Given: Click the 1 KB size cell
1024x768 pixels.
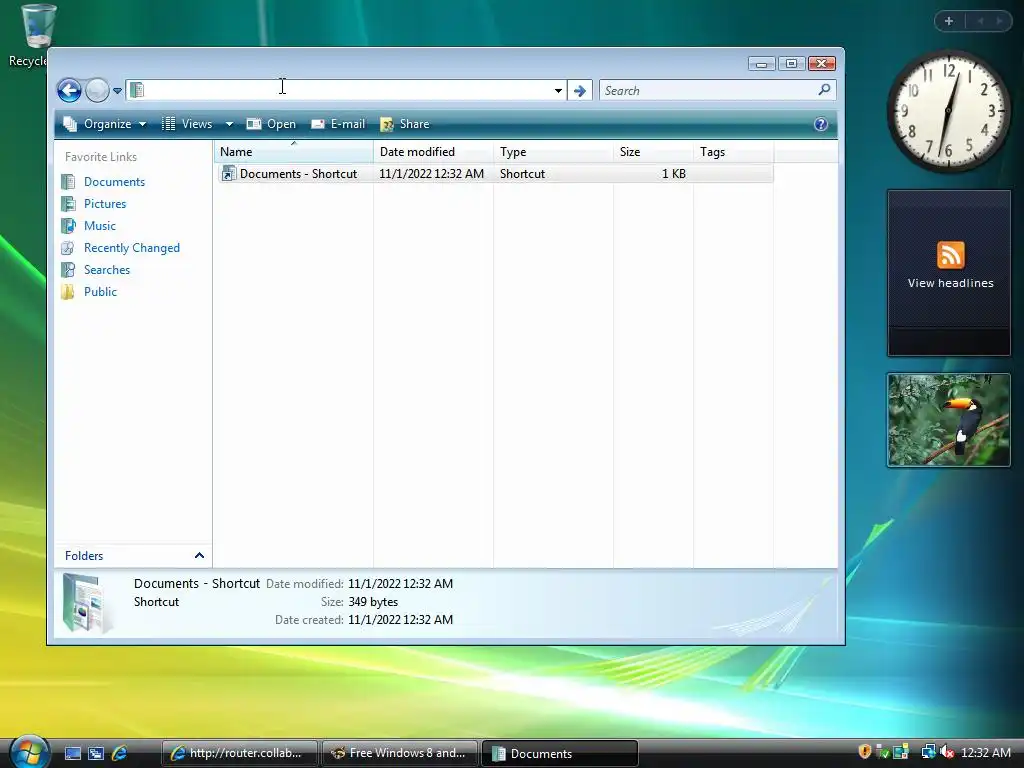Looking at the screenshot, I should pyautogui.click(x=673, y=174).
